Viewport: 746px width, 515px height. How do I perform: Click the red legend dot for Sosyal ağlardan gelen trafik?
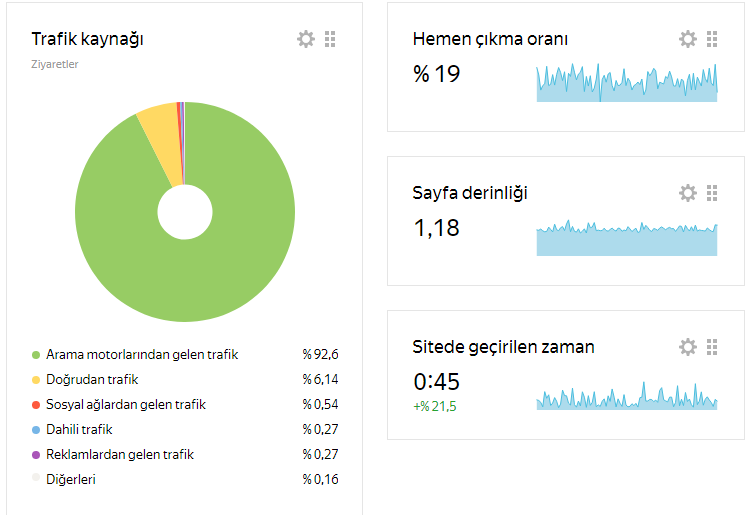click(x=36, y=405)
